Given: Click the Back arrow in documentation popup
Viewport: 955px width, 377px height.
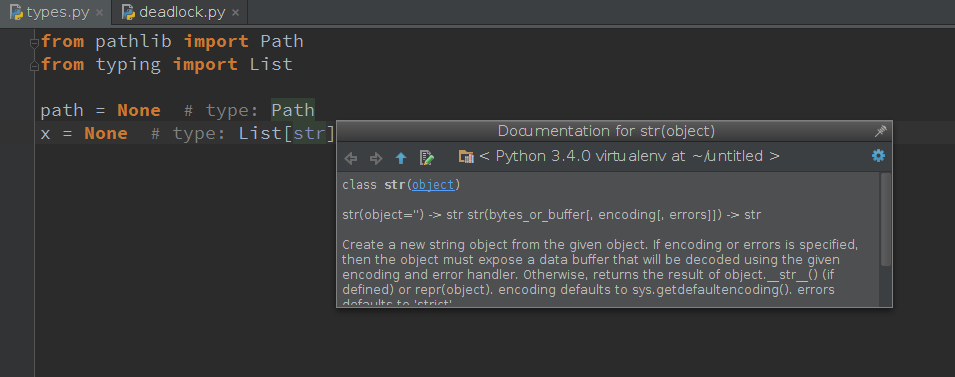Looking at the screenshot, I should coord(350,158).
